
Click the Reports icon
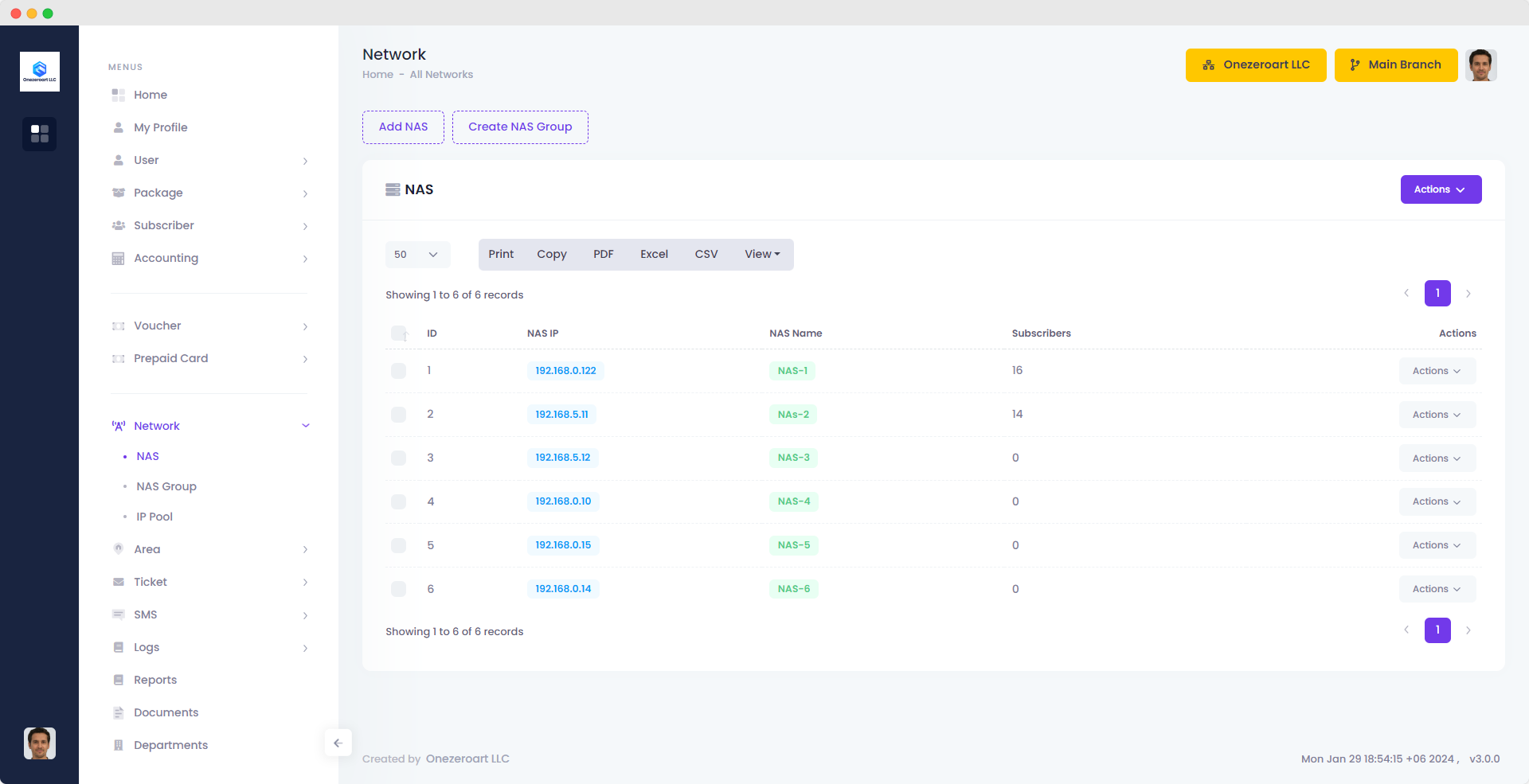click(x=119, y=680)
